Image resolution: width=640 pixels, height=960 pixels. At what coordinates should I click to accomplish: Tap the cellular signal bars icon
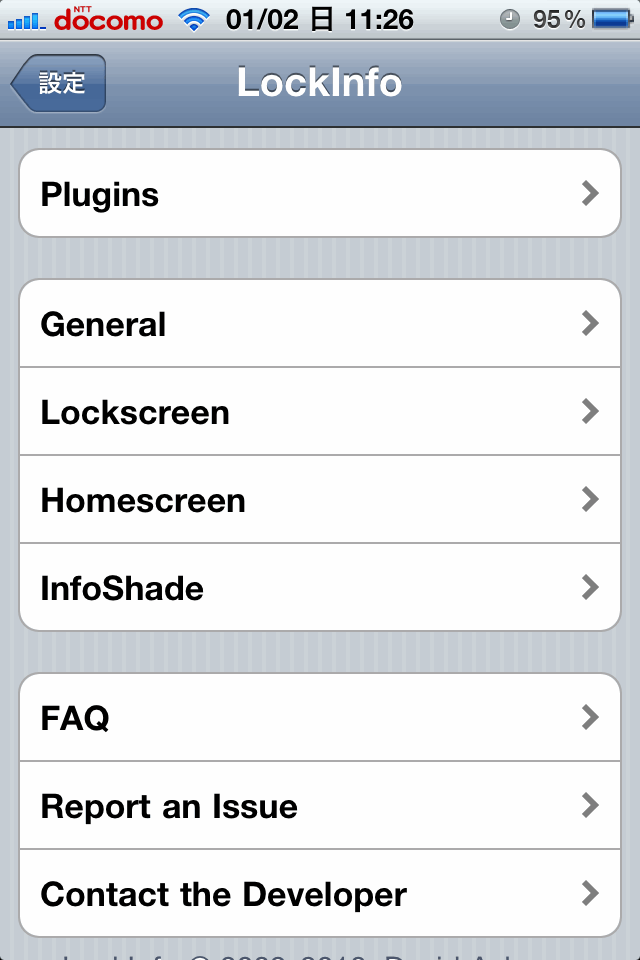pos(26,21)
